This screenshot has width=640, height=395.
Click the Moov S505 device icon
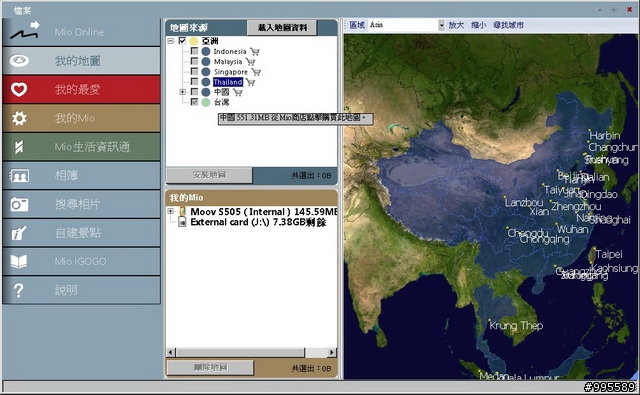pyautogui.click(x=182, y=211)
